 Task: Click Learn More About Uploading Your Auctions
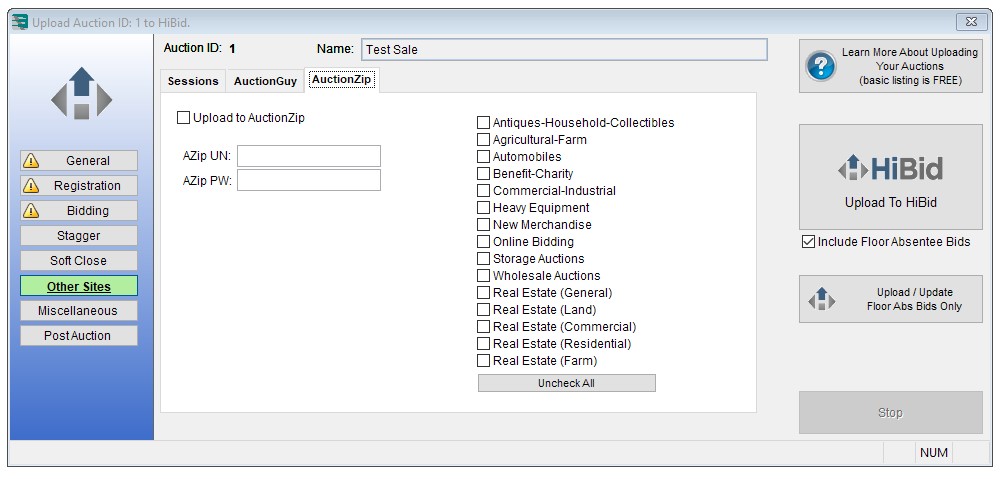tap(890, 66)
